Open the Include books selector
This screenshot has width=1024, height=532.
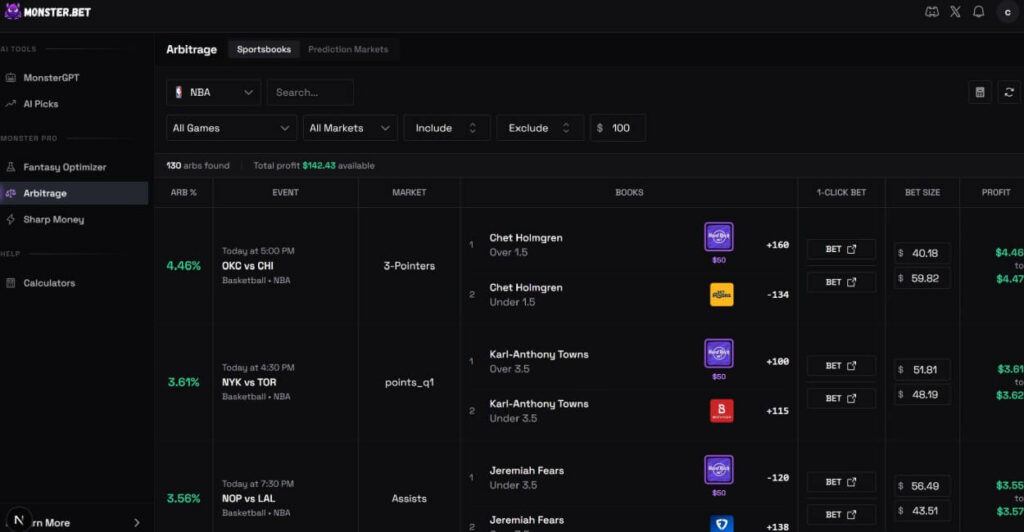pos(446,128)
